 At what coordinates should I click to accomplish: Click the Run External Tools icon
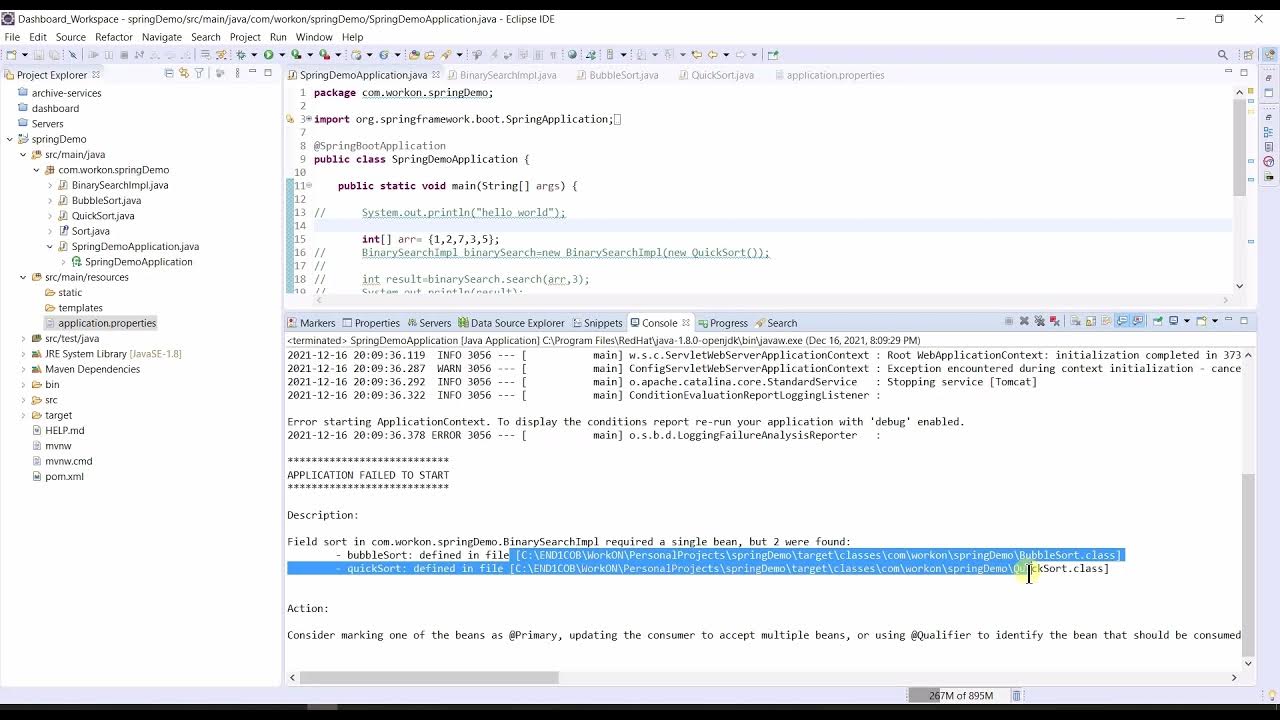[x=324, y=55]
